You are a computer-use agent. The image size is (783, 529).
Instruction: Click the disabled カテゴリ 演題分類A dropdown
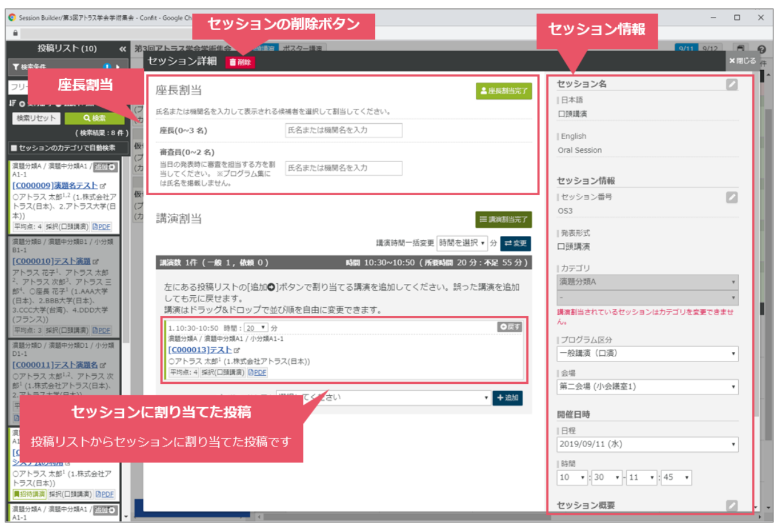(648, 282)
